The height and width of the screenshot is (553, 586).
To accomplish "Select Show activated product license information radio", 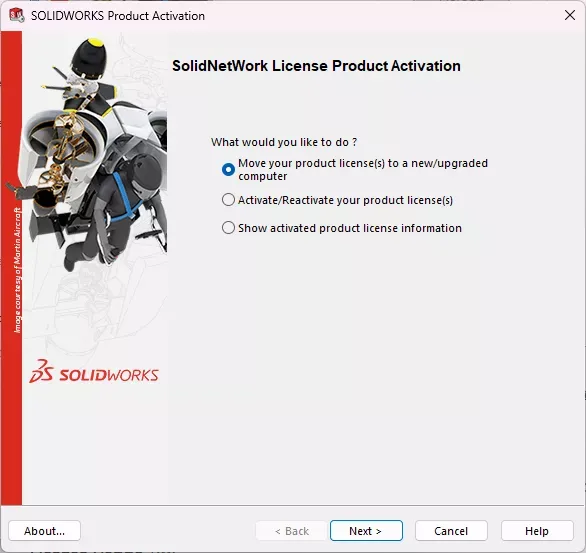I will coord(228,228).
